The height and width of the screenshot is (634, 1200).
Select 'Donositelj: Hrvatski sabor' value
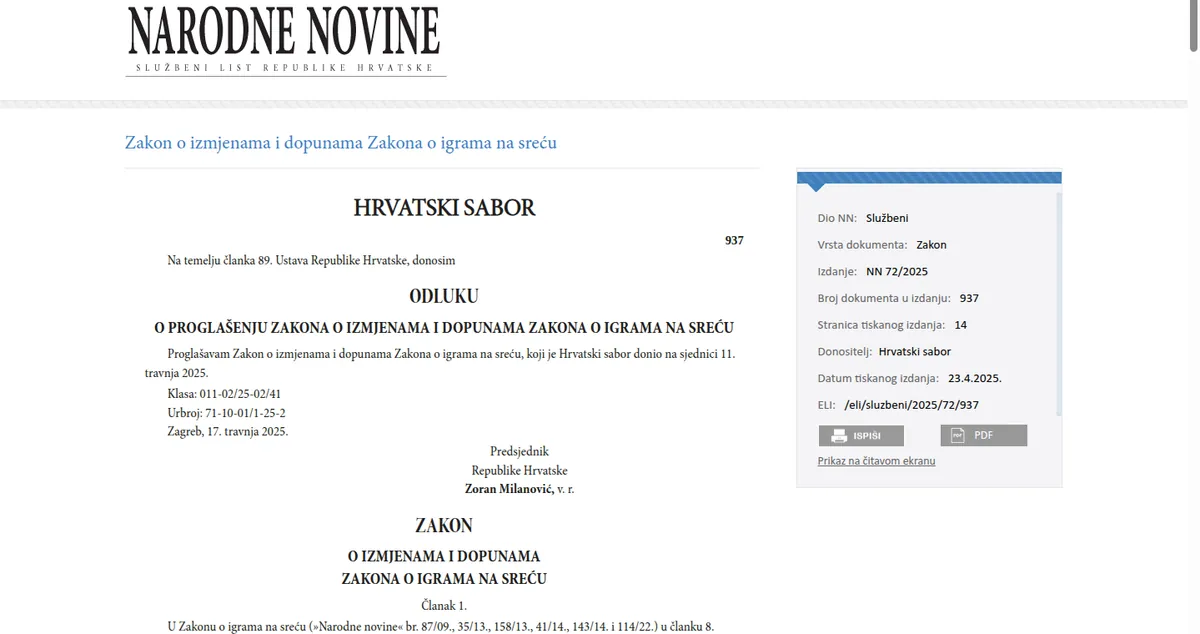point(915,352)
